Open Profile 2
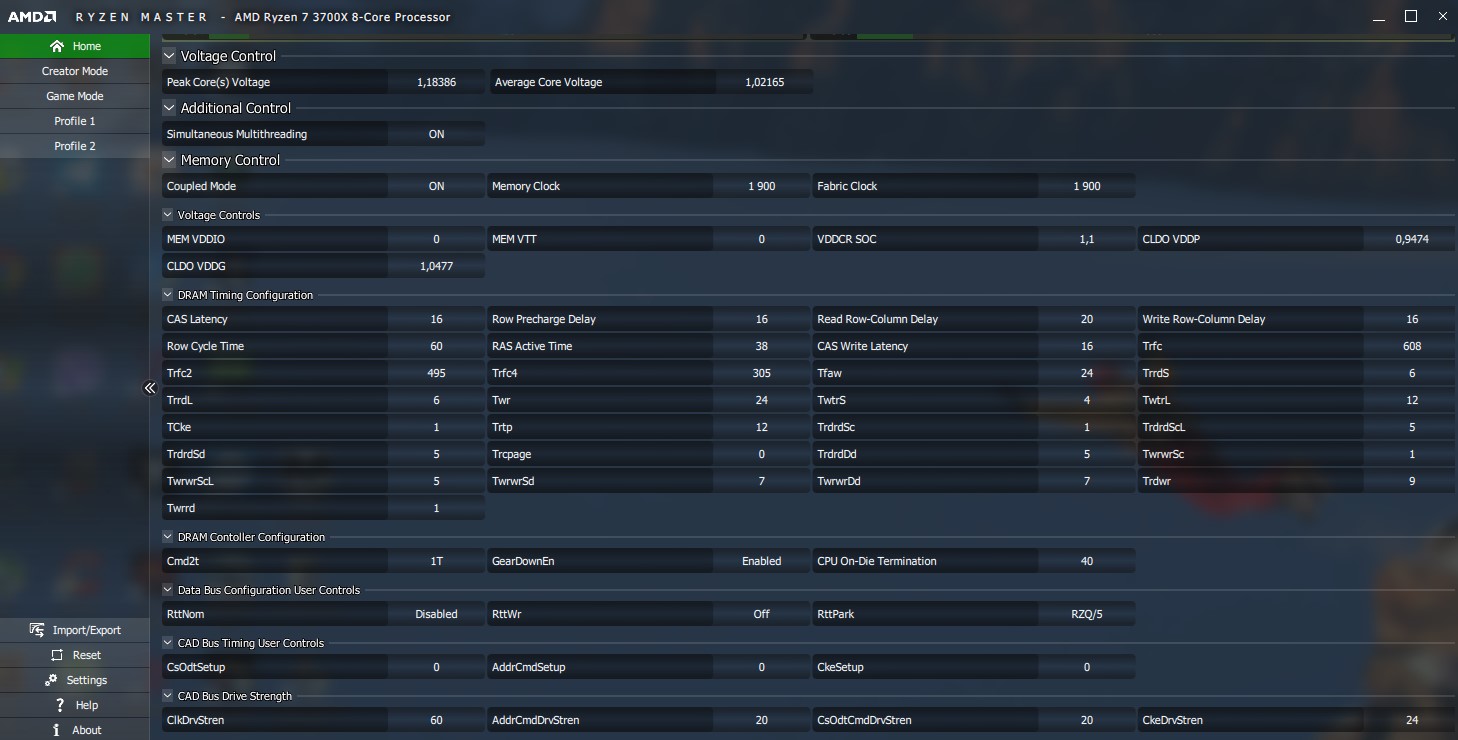Viewport: 1458px width, 740px height. point(75,146)
